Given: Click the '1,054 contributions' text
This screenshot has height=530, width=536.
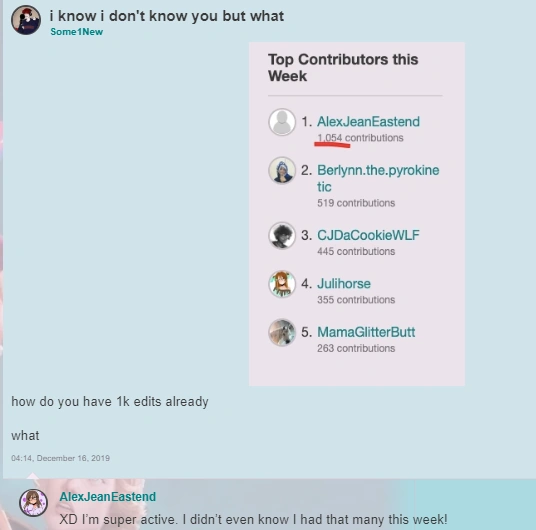Looking at the screenshot, I should tap(360, 138).
